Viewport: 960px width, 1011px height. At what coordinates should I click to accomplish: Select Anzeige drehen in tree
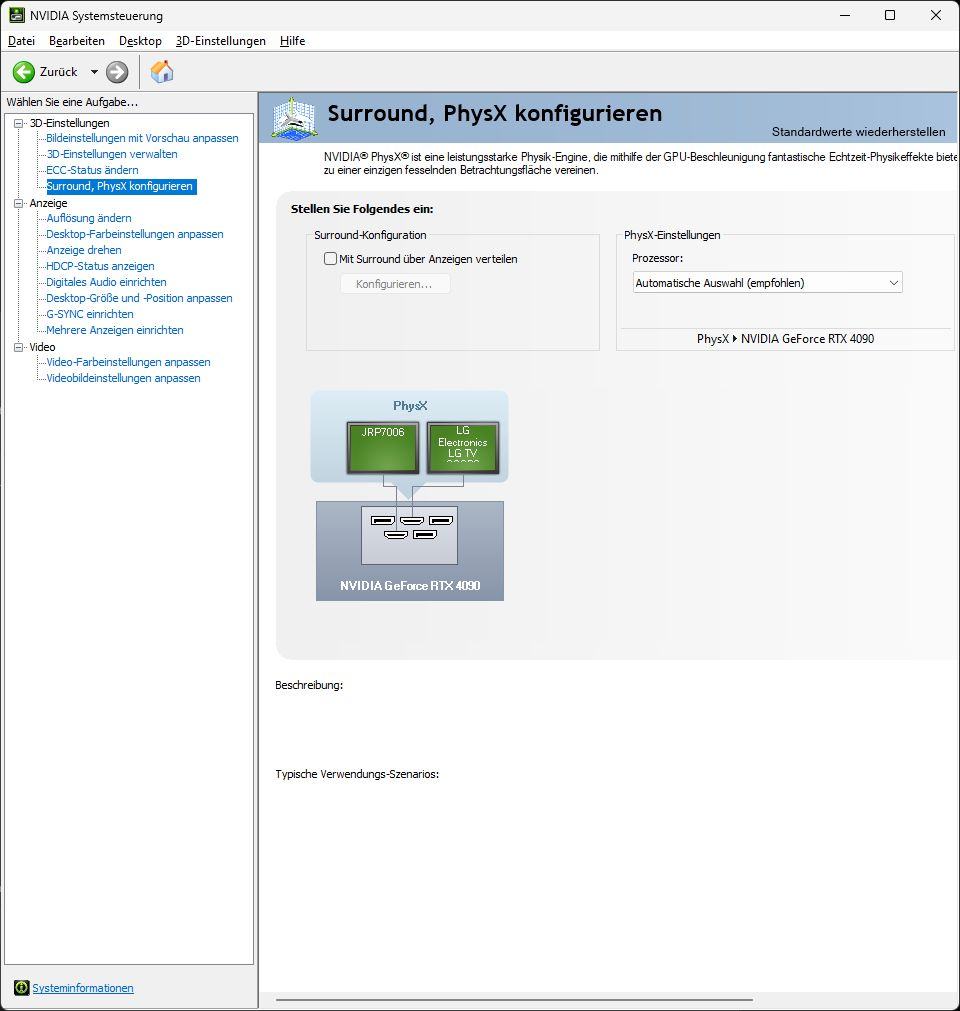tap(84, 250)
